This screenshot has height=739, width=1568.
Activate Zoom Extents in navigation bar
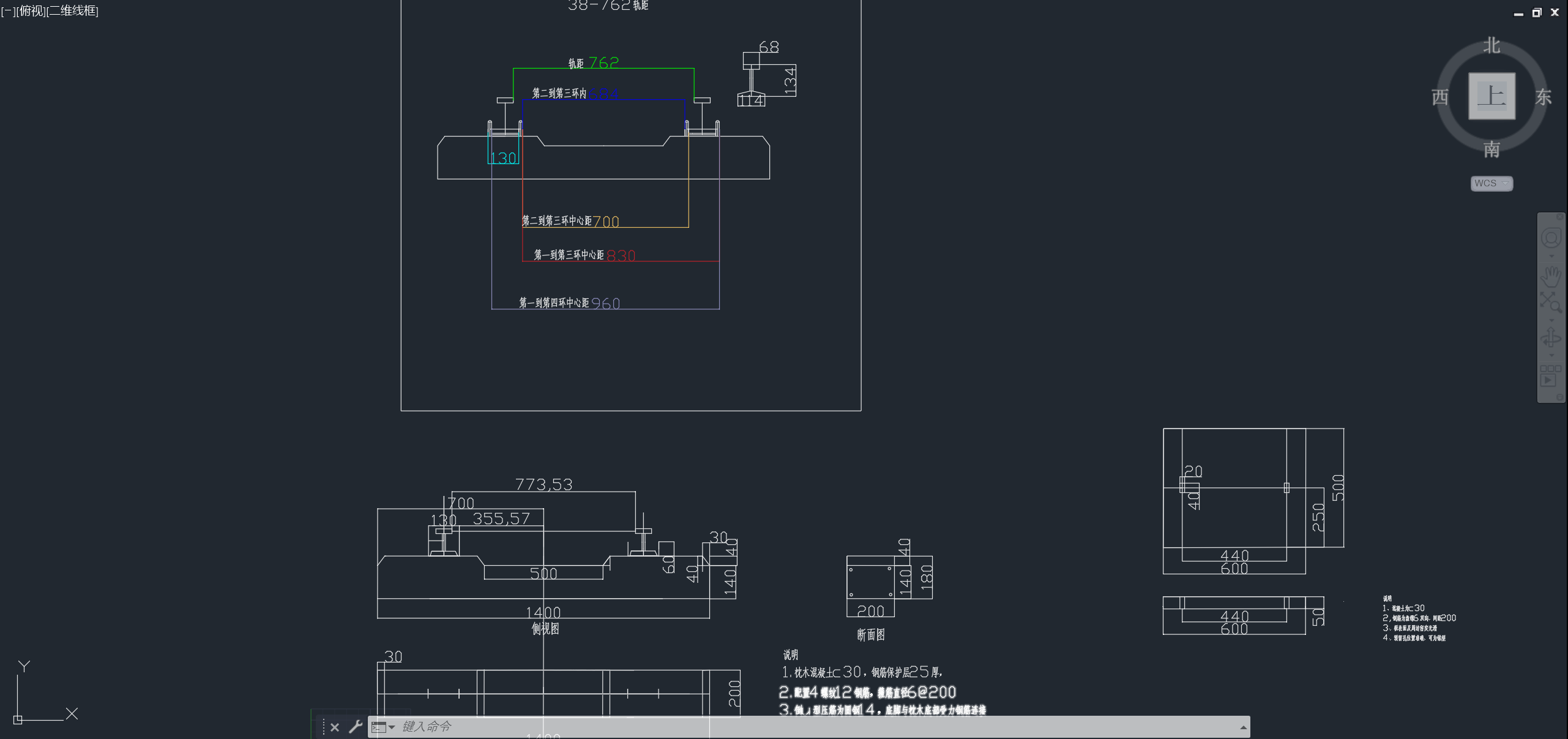1550,302
